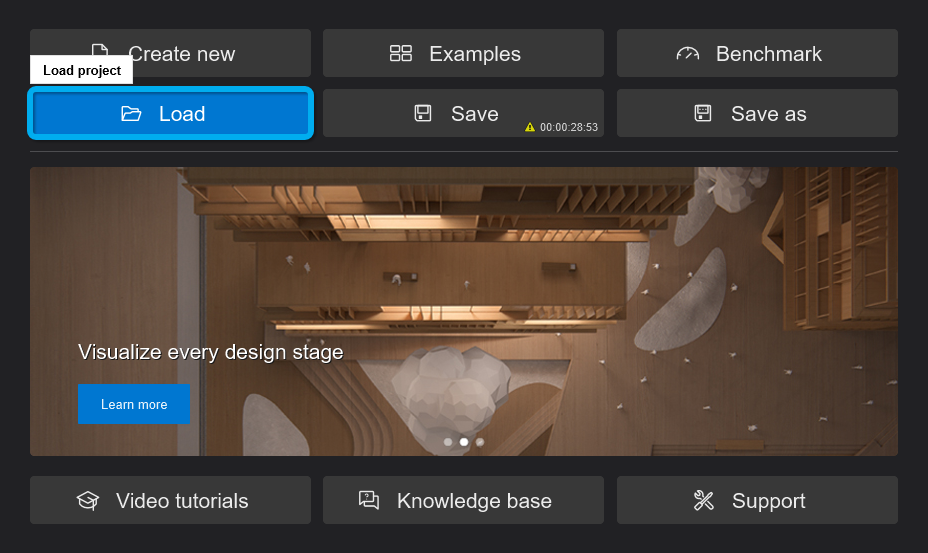Image resolution: width=928 pixels, height=553 pixels.
Task: Run the Benchmark using its text label
Action: click(x=768, y=54)
